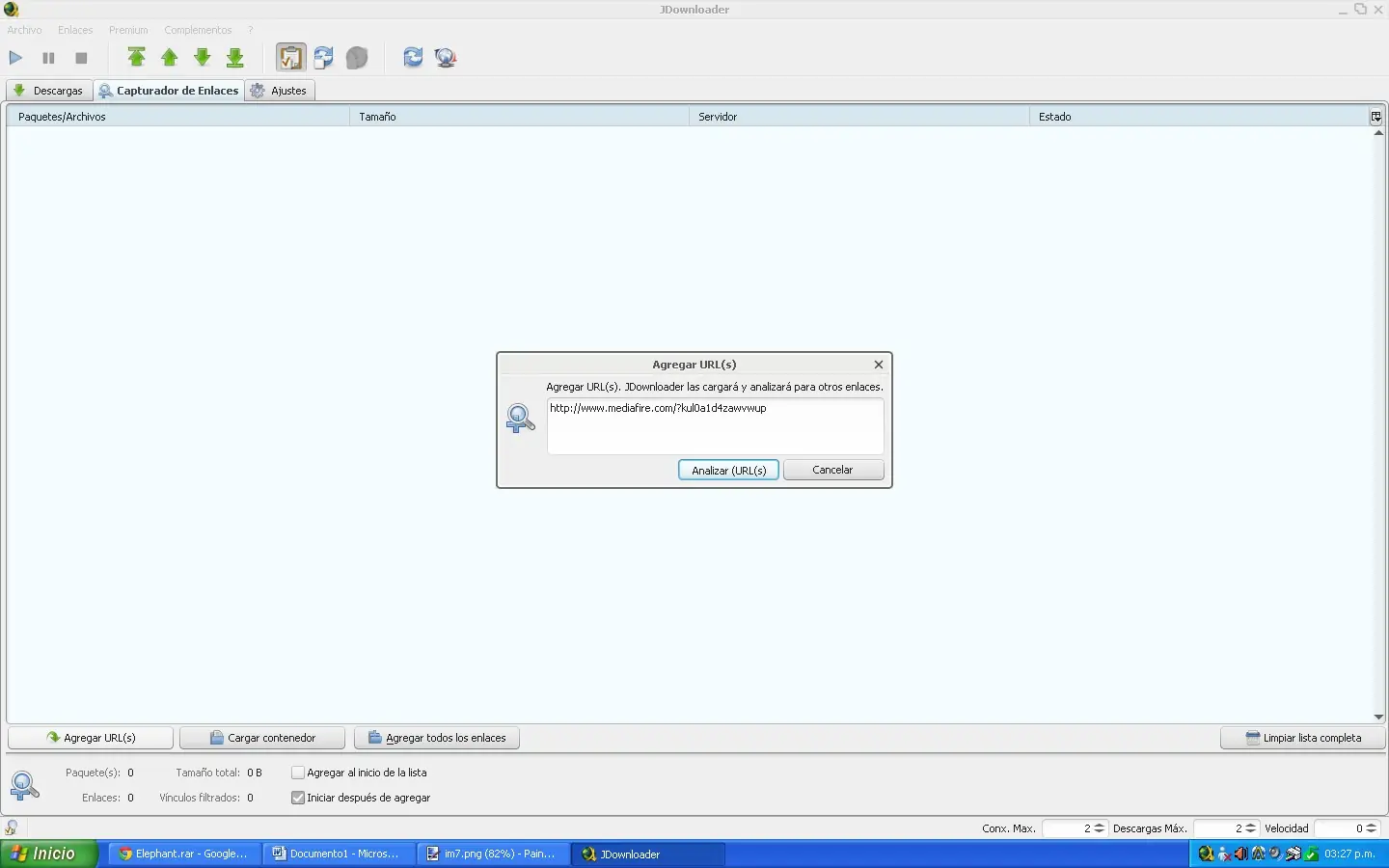Viewport: 1389px width, 868px height.
Task: Click the Cargar contenedor button
Action: tap(262, 738)
